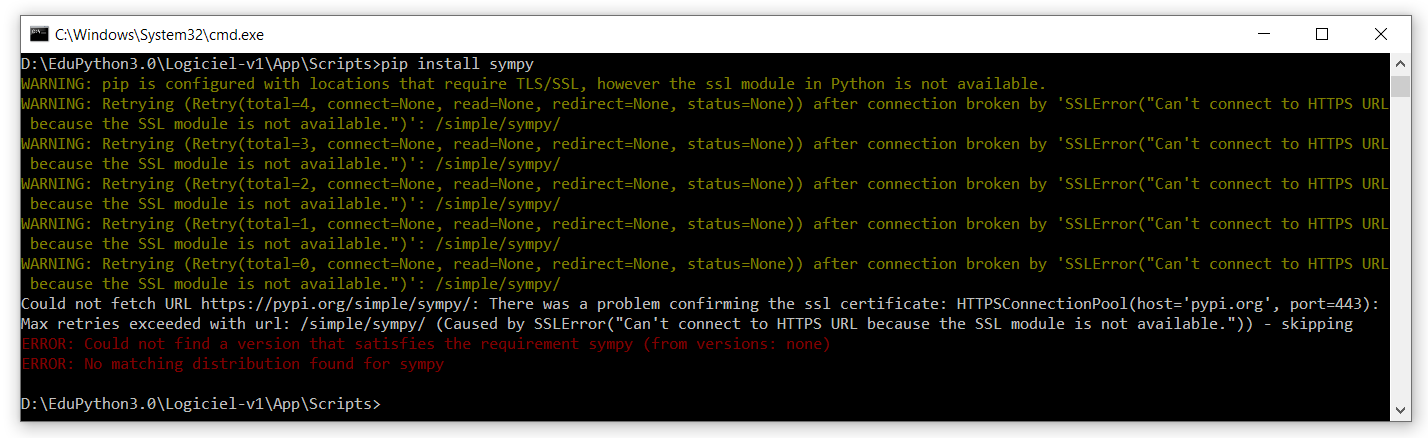Maximize the command prompt window
Image resolution: width=1428 pixels, height=438 pixels.
tap(1322, 34)
